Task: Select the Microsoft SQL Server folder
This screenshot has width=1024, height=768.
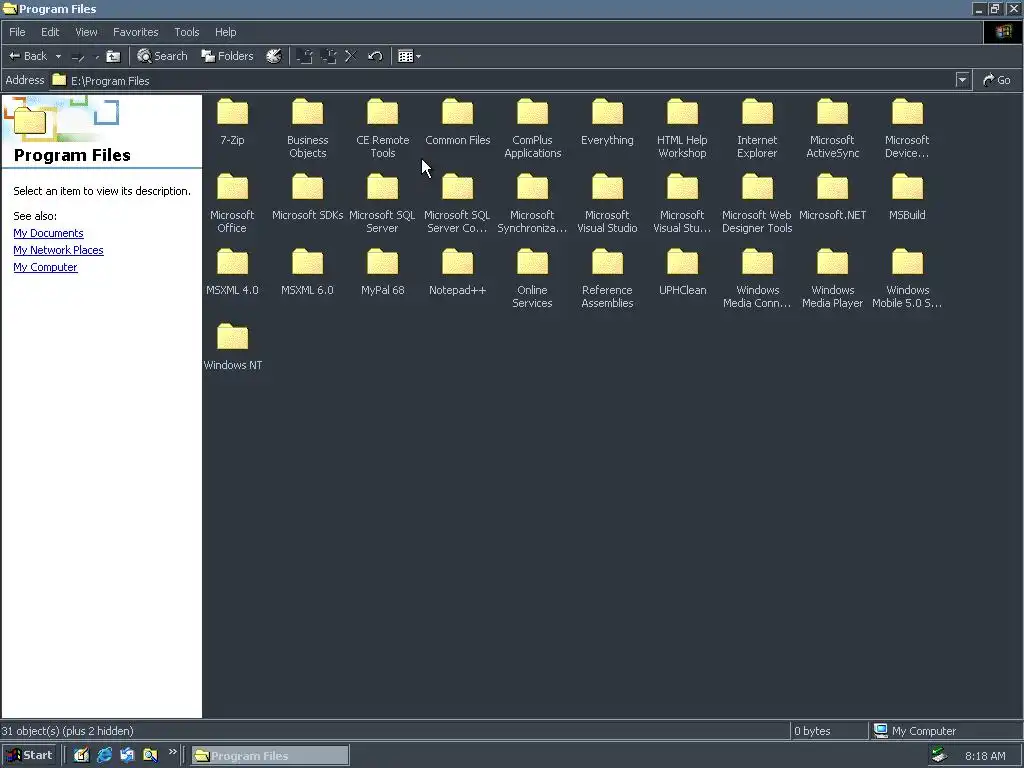Action: click(383, 204)
